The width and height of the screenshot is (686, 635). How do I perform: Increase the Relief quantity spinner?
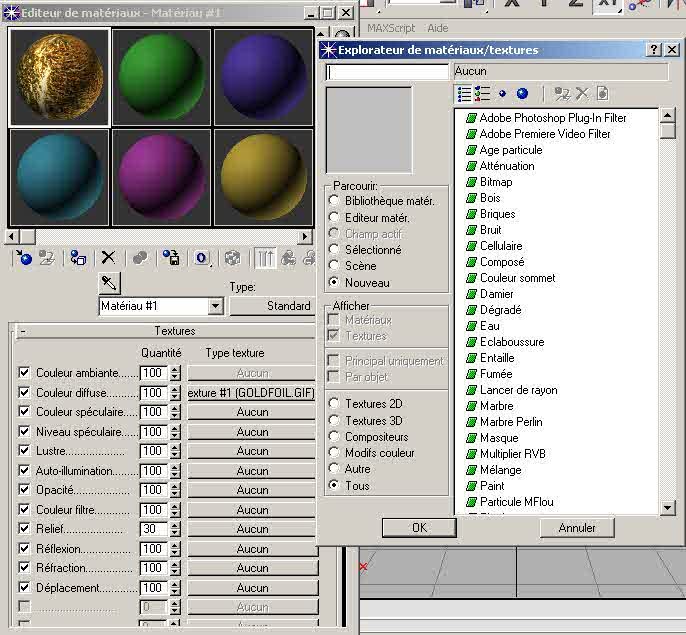[x=176, y=524]
